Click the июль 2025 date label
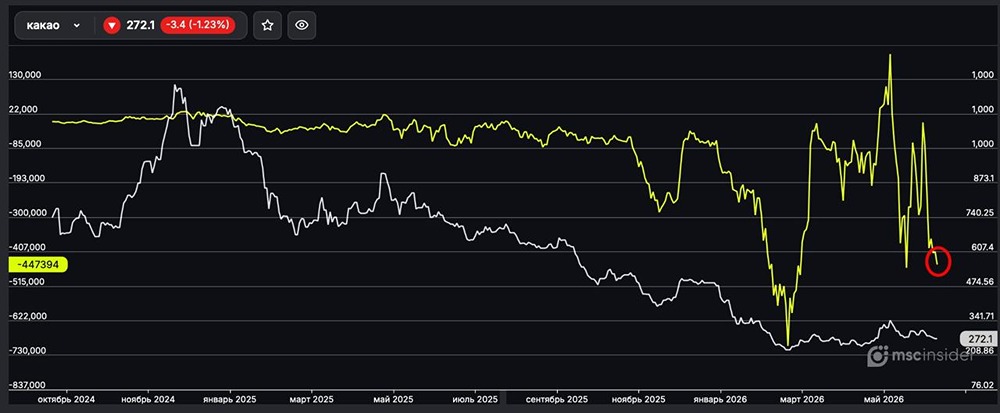 474,400
